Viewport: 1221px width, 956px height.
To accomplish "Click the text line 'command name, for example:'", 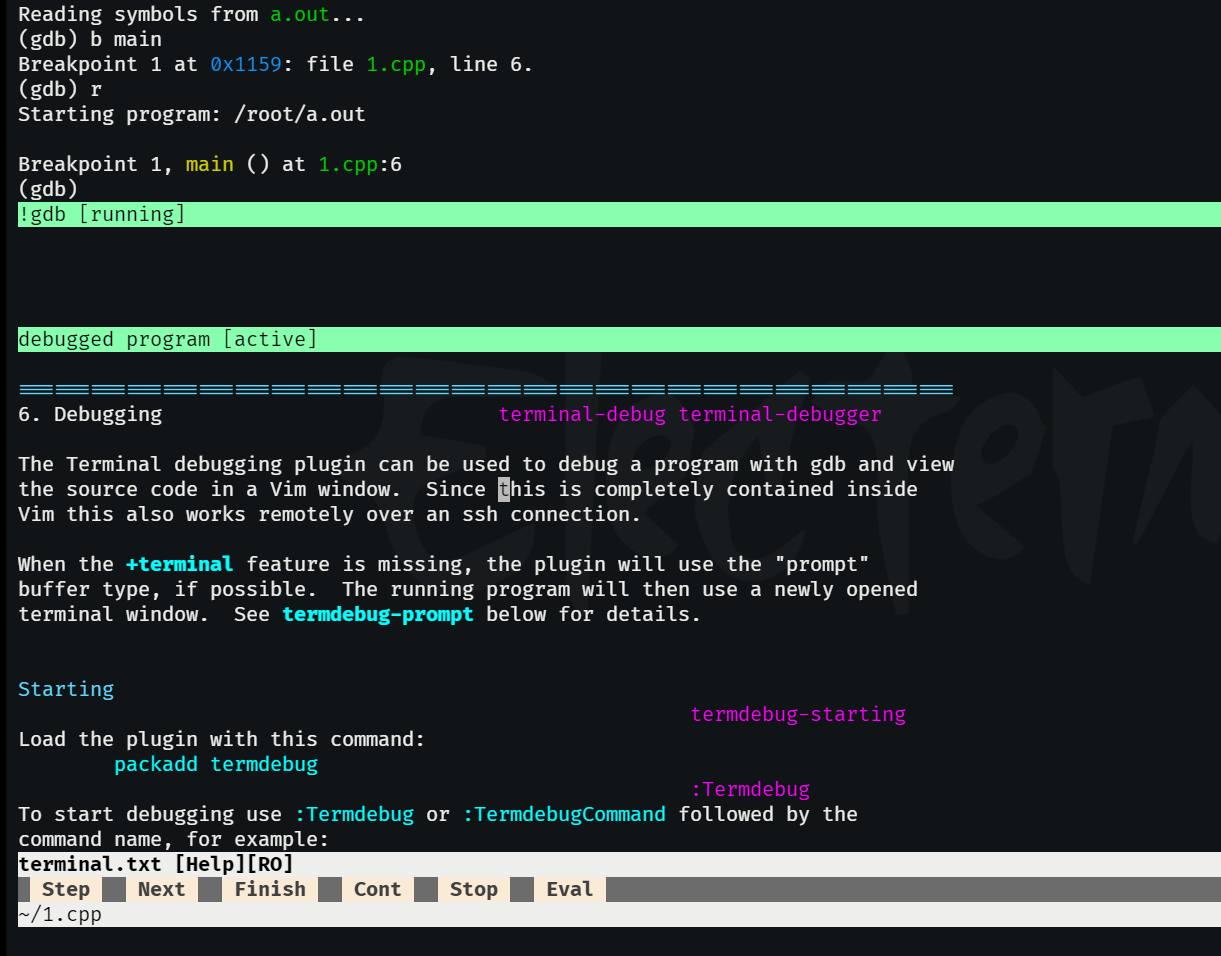I will [174, 839].
